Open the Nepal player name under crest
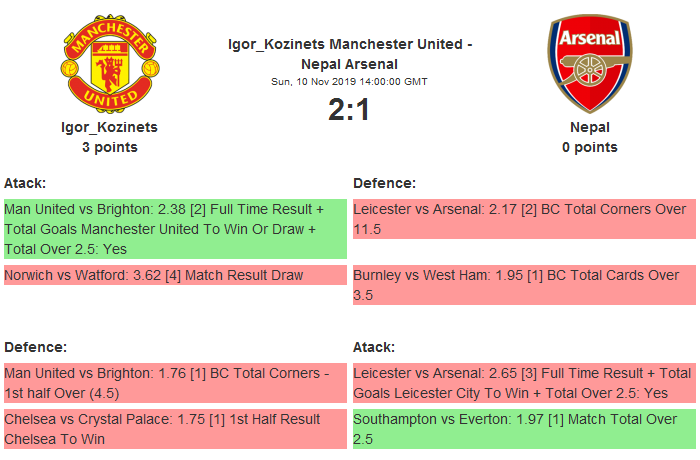Viewport: 700px width, 460px height. tap(590, 127)
